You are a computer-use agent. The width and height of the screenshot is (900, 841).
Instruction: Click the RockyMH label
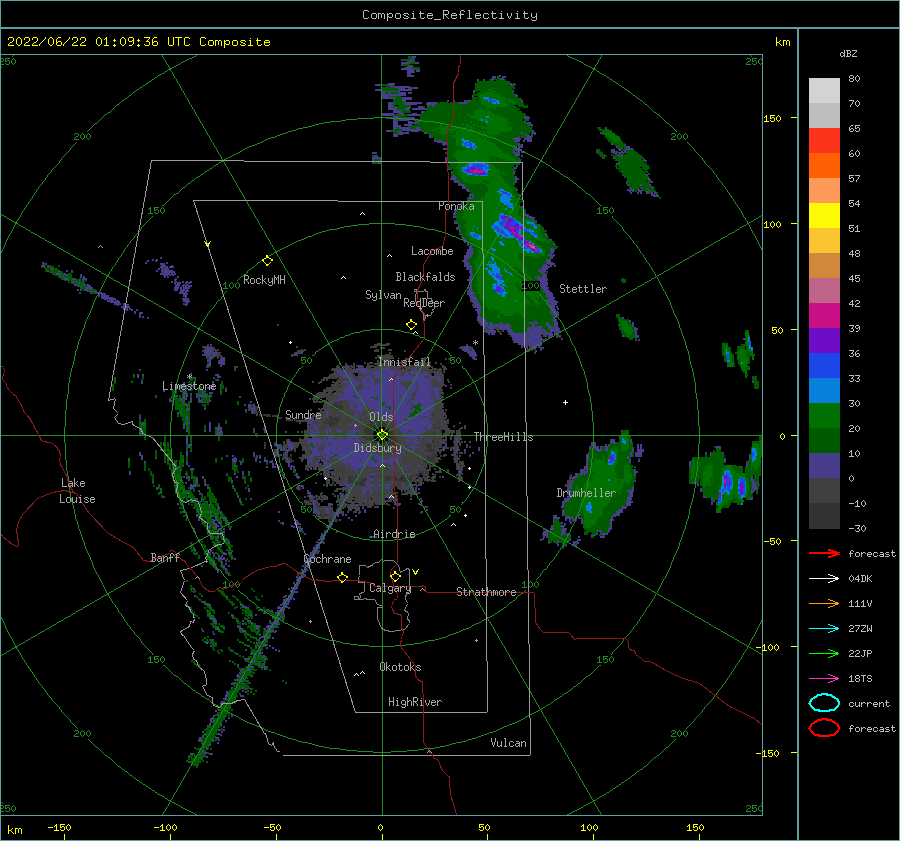264,280
